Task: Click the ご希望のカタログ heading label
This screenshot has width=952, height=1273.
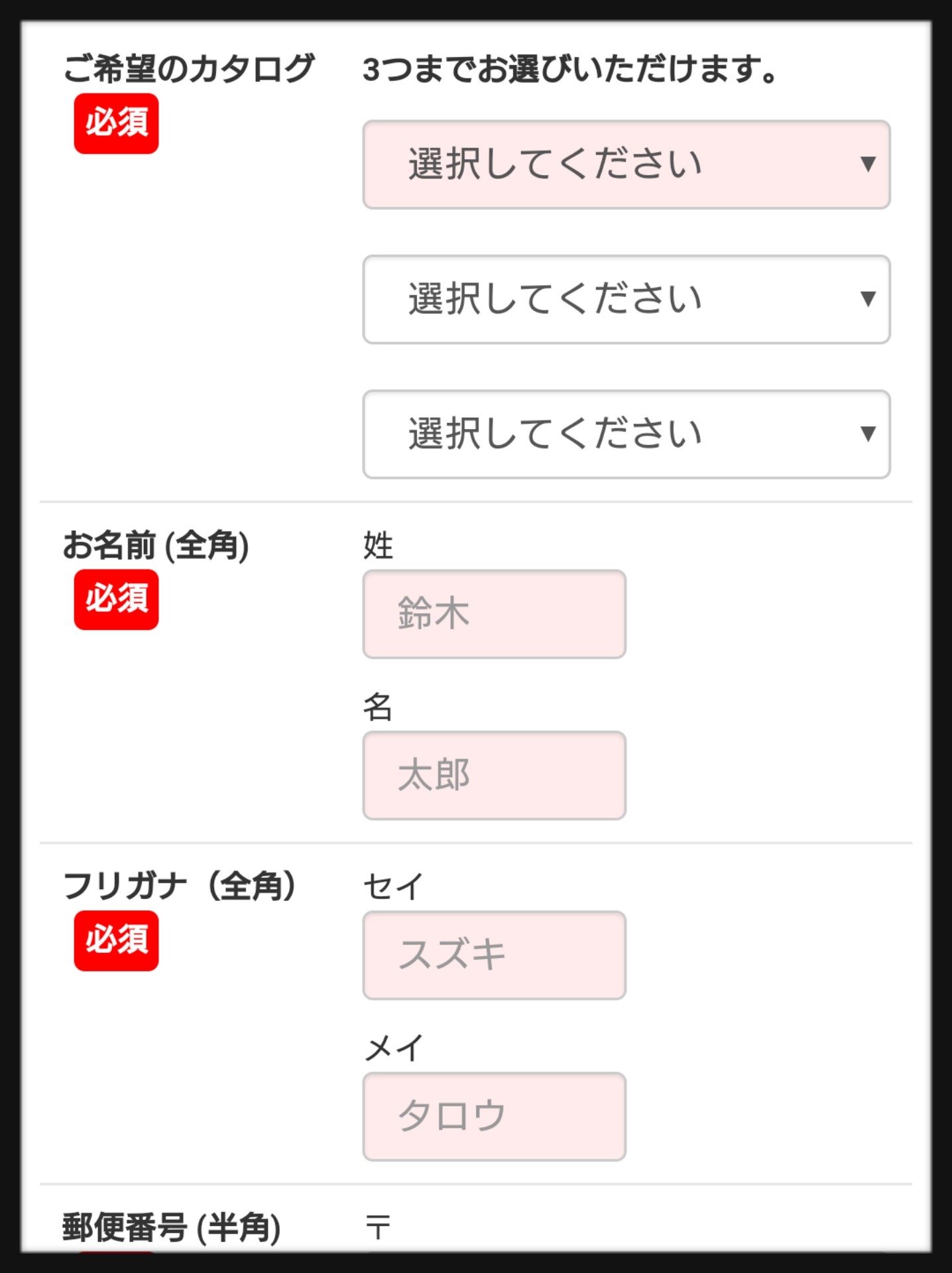Action: tap(188, 68)
